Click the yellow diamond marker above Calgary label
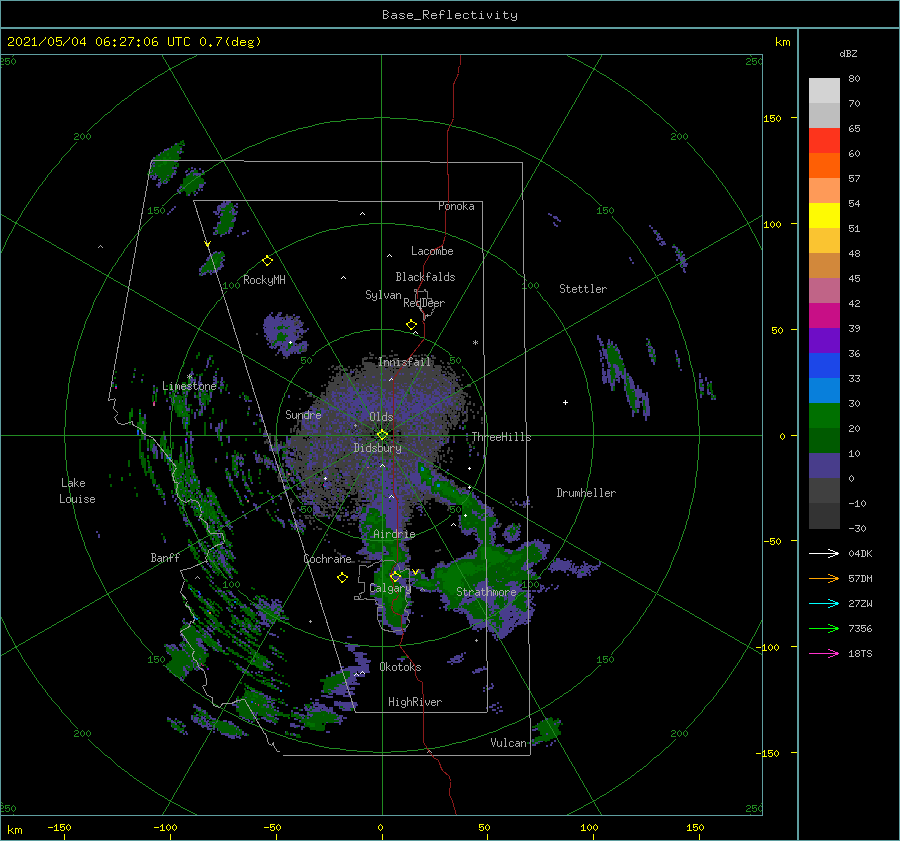900x841 pixels. (x=395, y=576)
